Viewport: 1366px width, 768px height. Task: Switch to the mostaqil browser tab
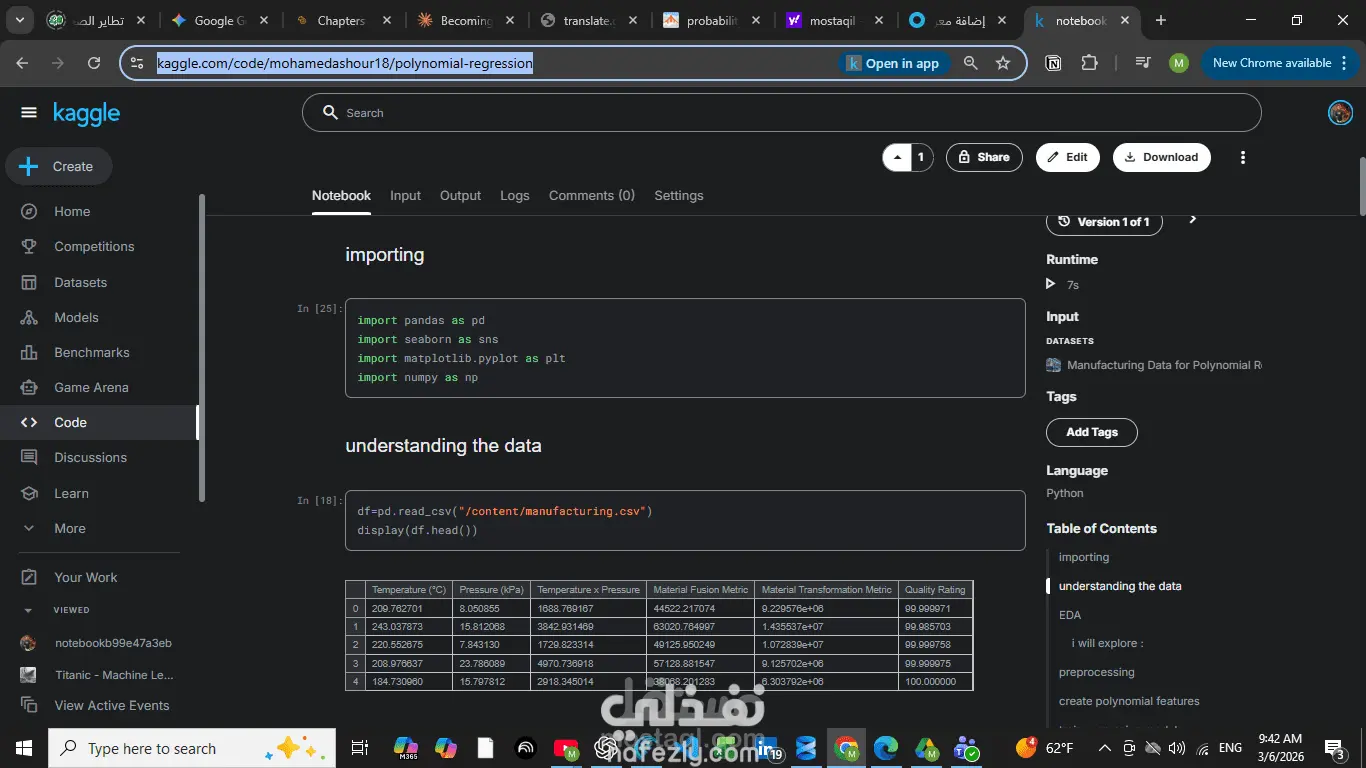pyautogui.click(x=834, y=20)
